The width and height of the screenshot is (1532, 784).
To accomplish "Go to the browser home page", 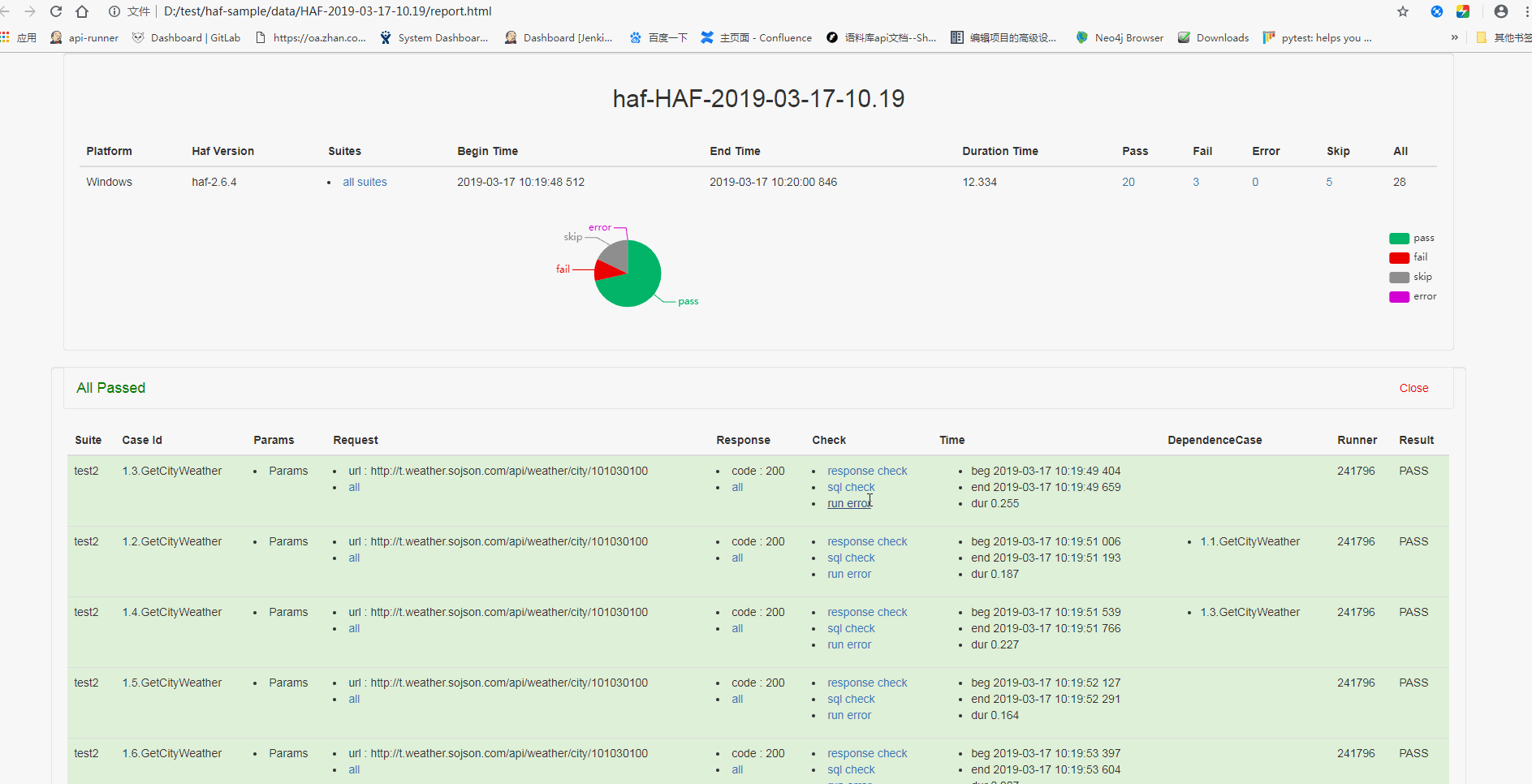I will coord(82,11).
